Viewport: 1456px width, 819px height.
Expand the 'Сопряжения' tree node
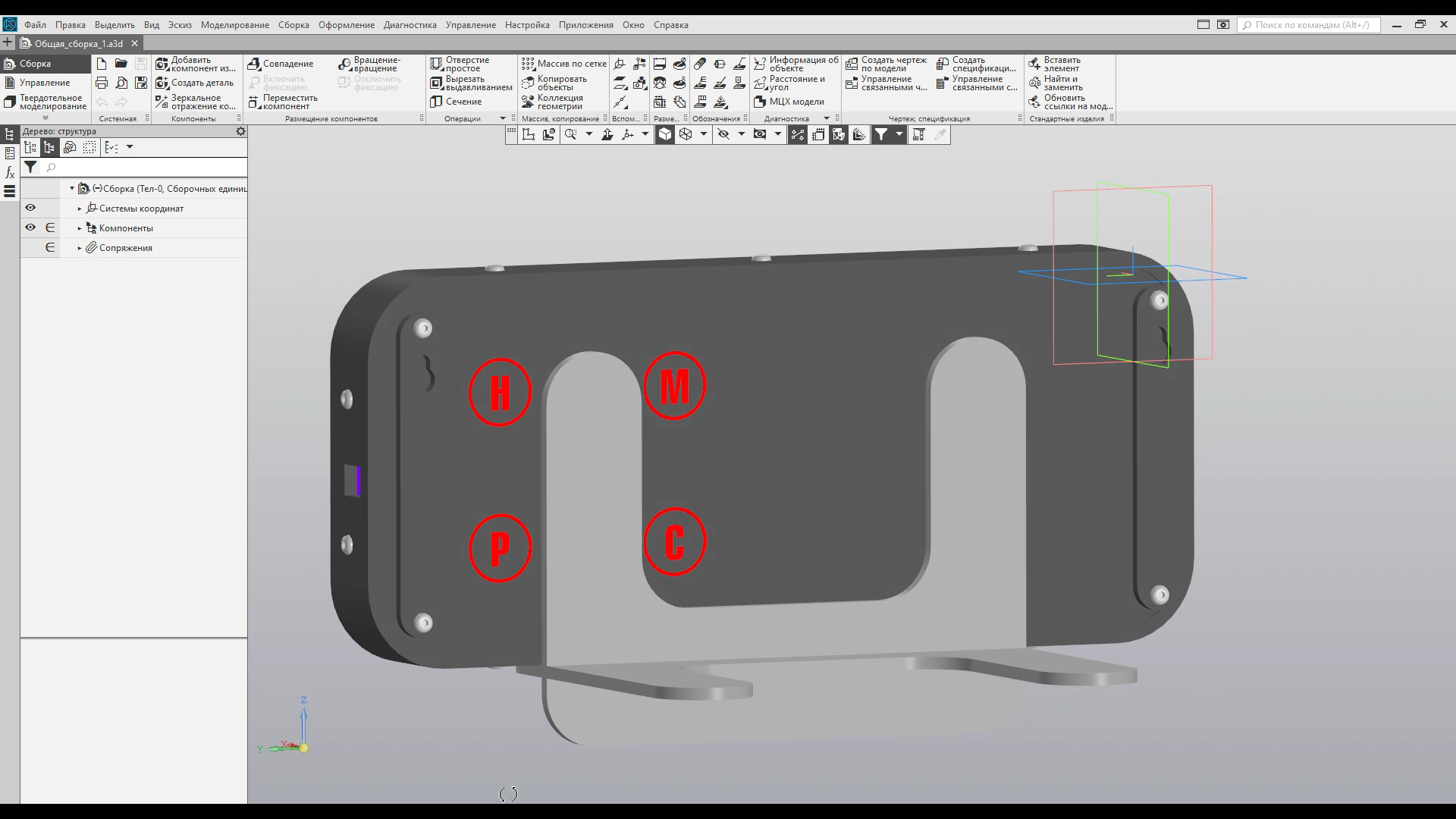80,248
